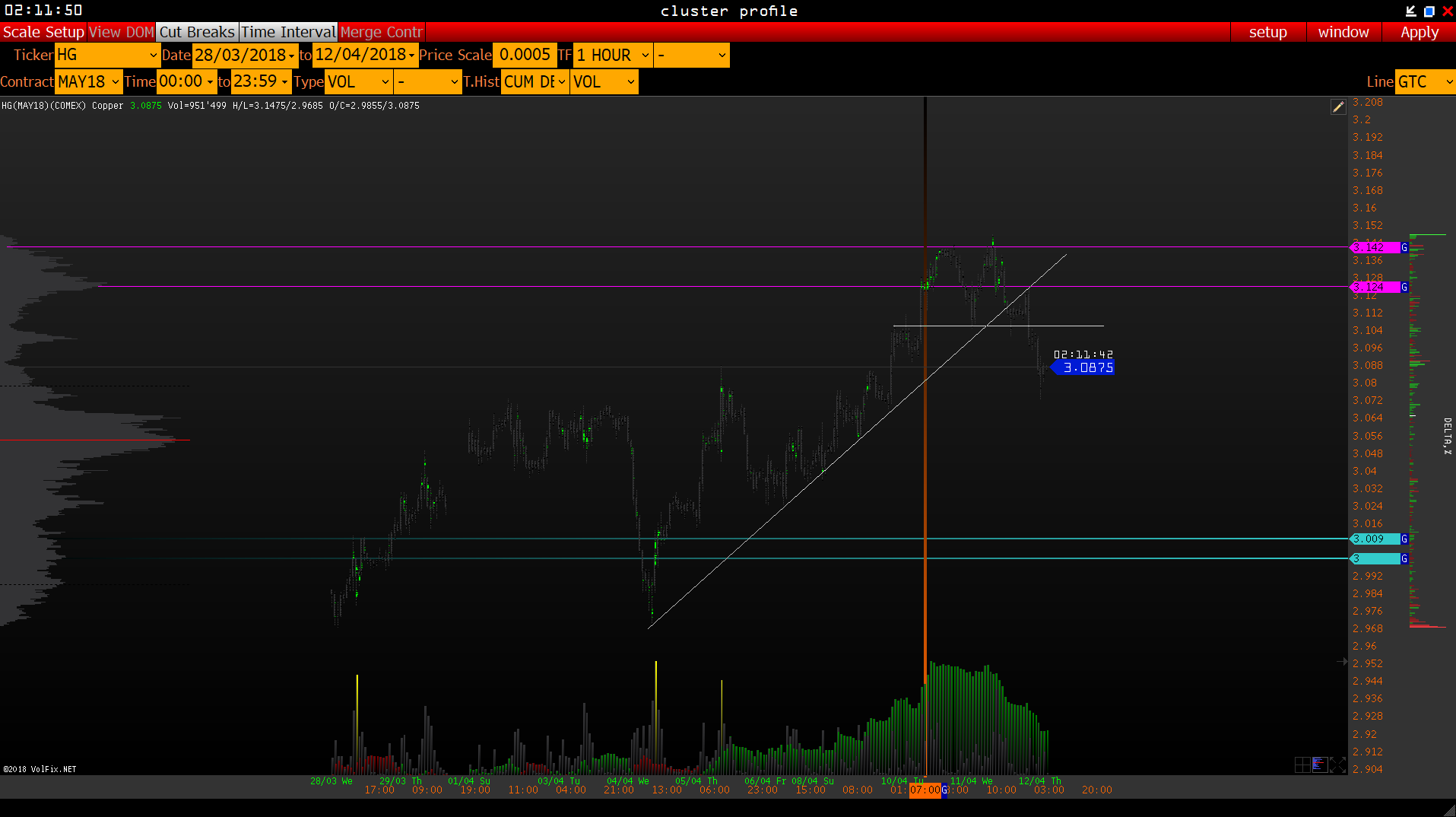
Task: Expand the TF 1 HOUR timeframe dropdown
Action: click(613, 55)
